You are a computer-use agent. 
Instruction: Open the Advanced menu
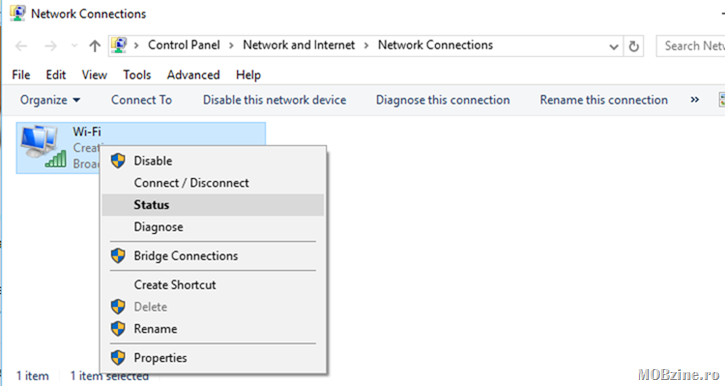tap(193, 75)
